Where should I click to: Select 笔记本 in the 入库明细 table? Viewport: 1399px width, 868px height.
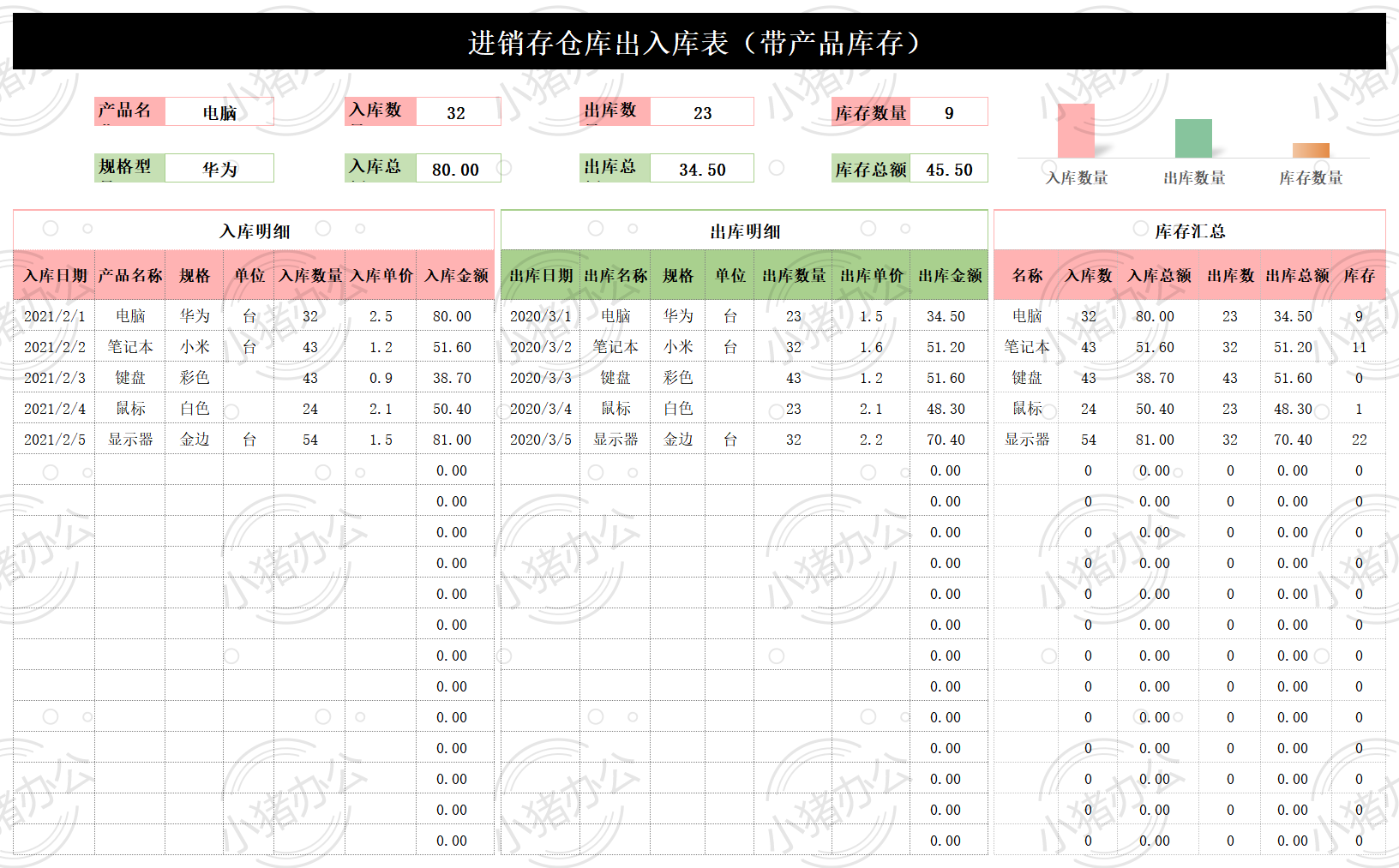coord(130,347)
